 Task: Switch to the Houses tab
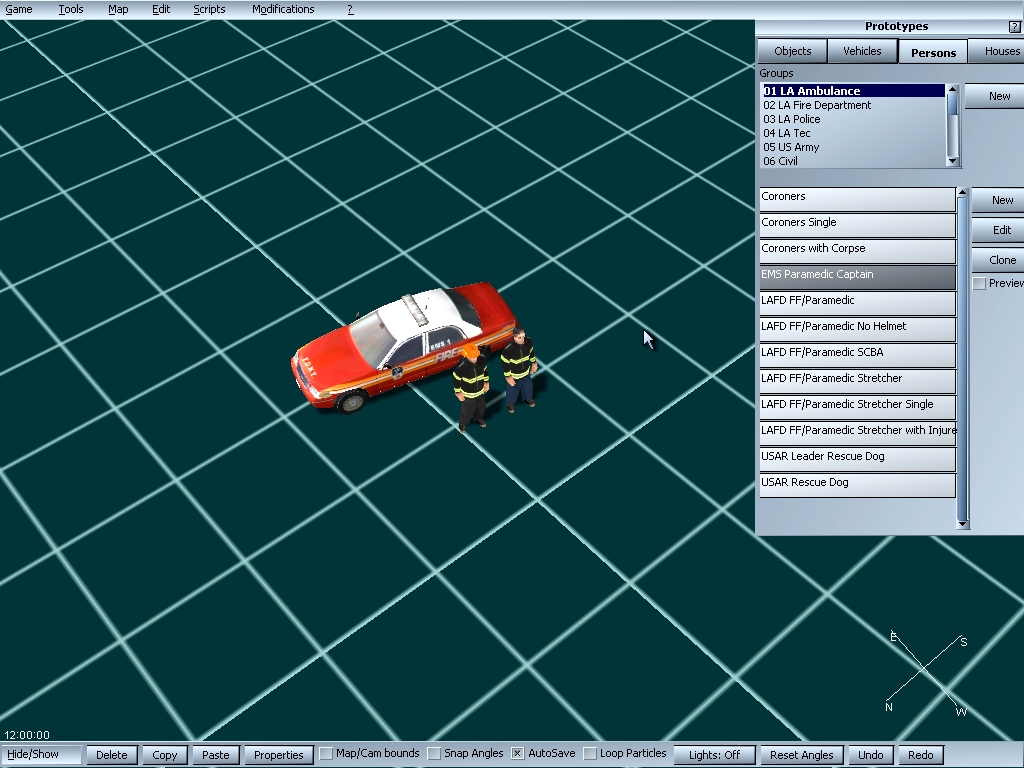click(x=997, y=51)
